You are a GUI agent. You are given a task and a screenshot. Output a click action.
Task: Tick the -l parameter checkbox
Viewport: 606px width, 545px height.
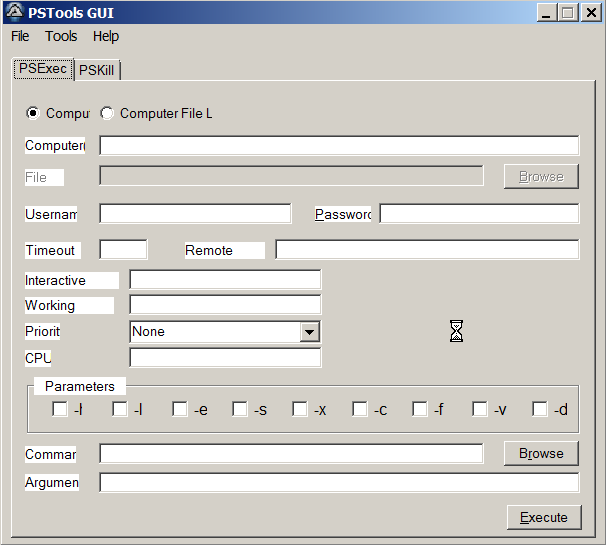point(120,409)
